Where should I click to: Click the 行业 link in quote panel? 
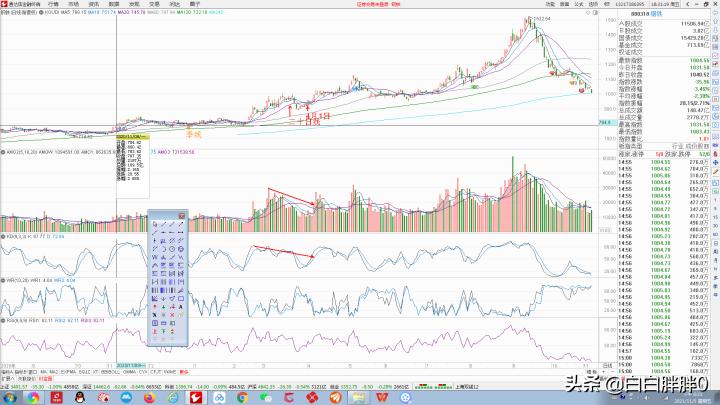click(677, 146)
